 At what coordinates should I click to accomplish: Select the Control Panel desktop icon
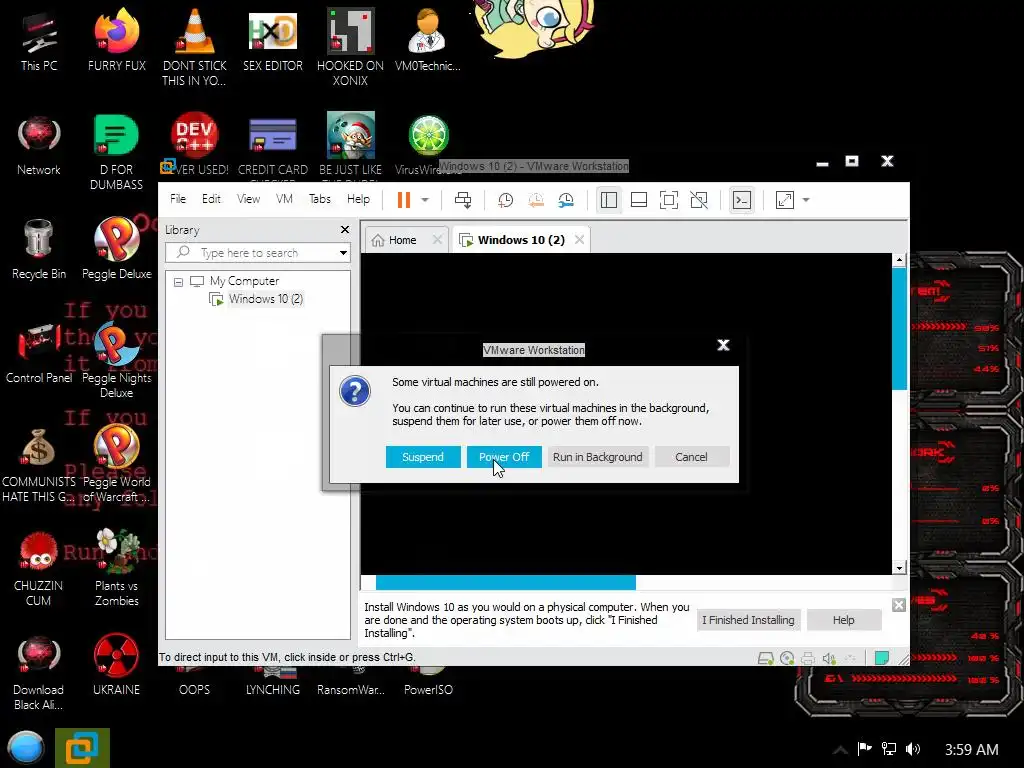click(x=39, y=353)
